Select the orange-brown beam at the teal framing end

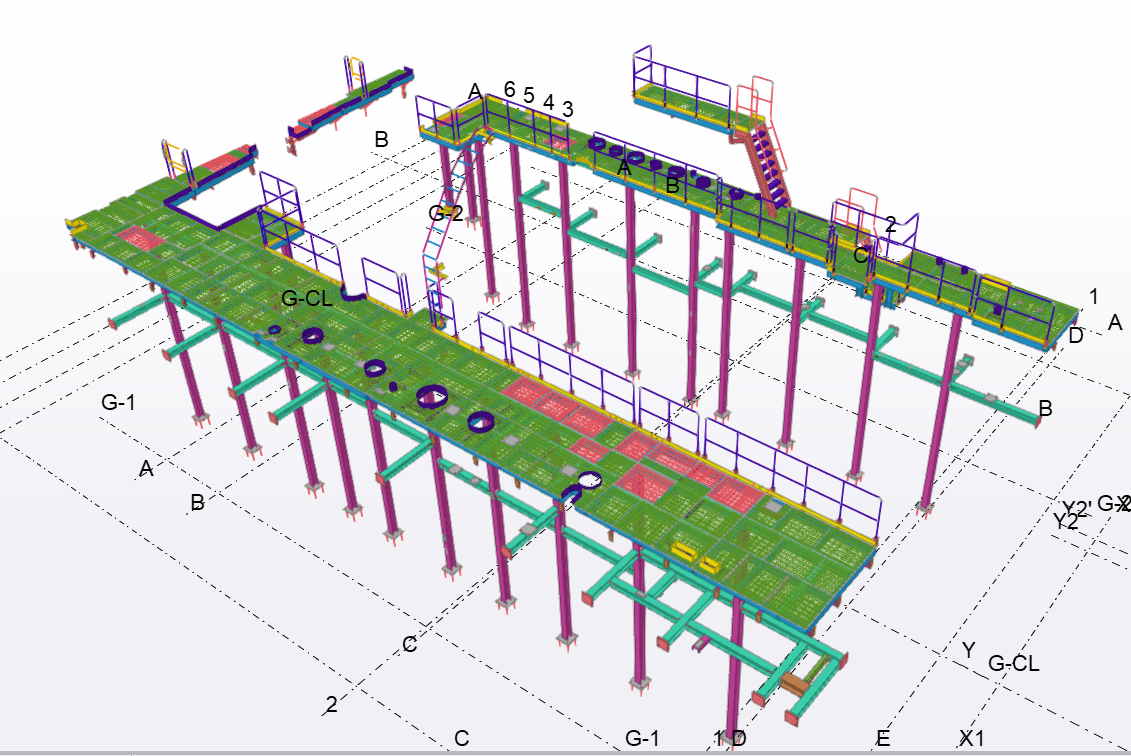pyautogui.click(x=793, y=684)
